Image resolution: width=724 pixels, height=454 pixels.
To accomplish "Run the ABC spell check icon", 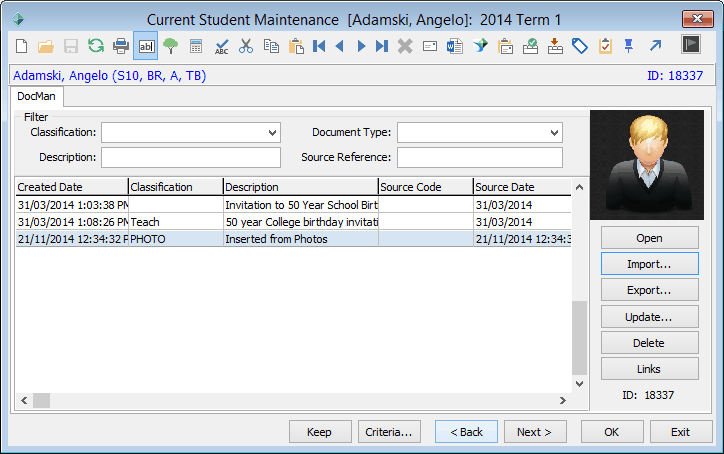I will [x=221, y=46].
